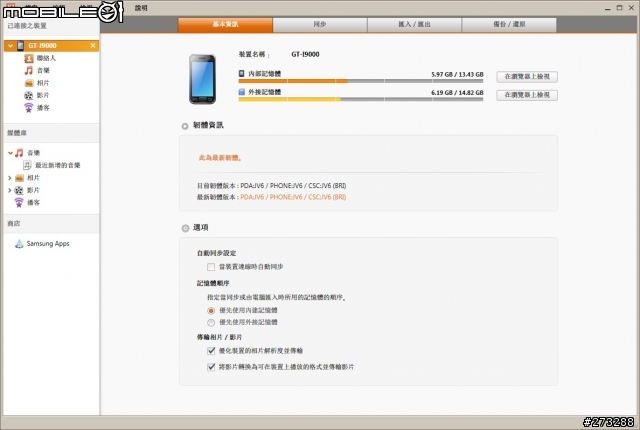
Task: Enable 當裝置連線時自動同步 auto-sync checkbox
Action: pyautogui.click(x=211, y=267)
